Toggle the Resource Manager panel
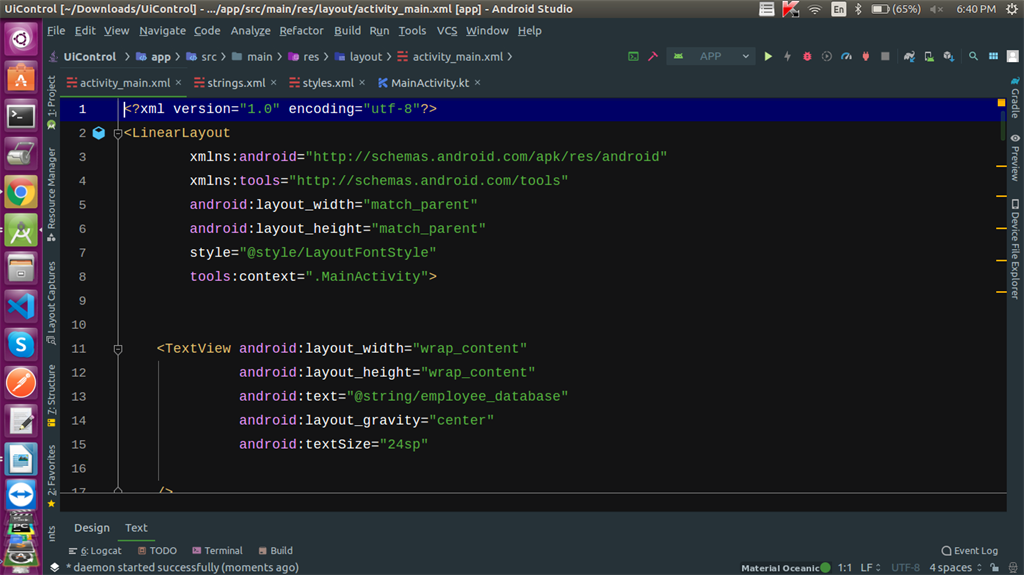Screen dimensions: 1024x575 pos(52,194)
